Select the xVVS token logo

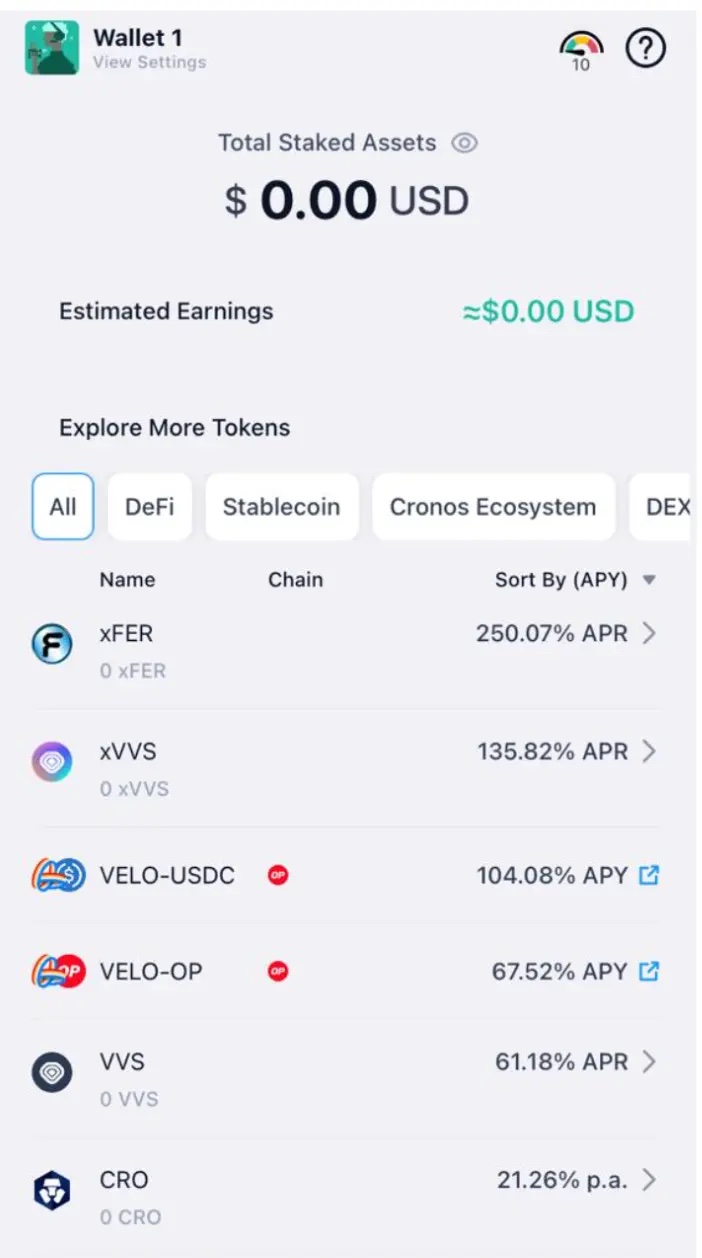click(x=51, y=762)
